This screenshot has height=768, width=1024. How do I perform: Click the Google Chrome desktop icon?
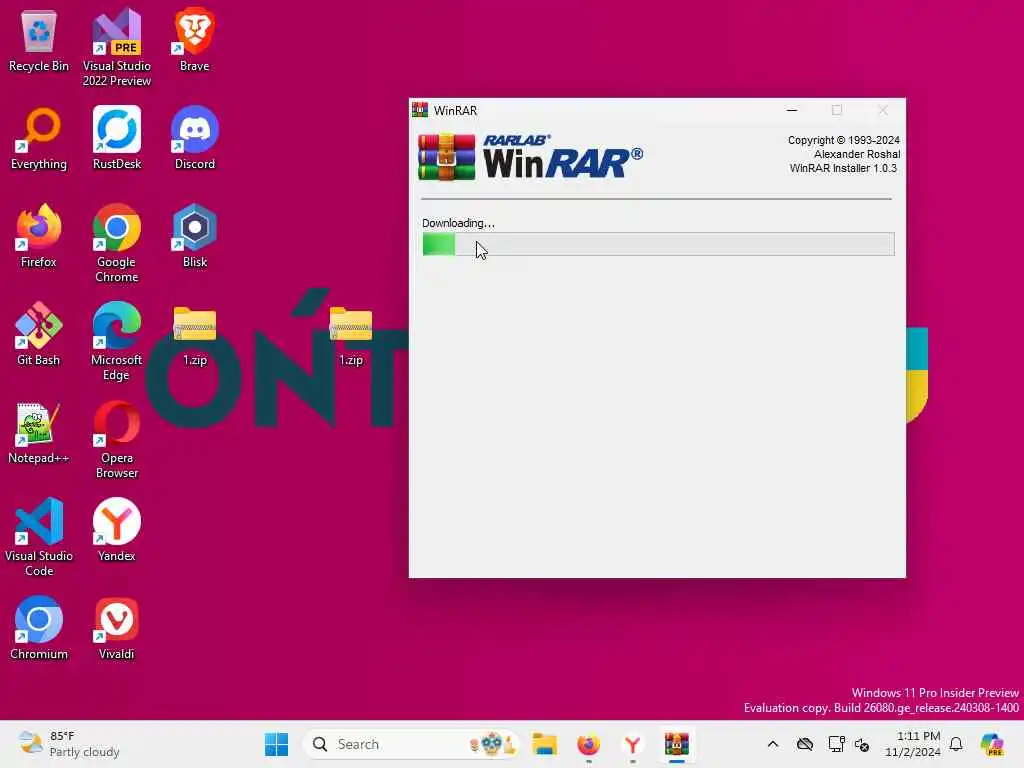116,243
